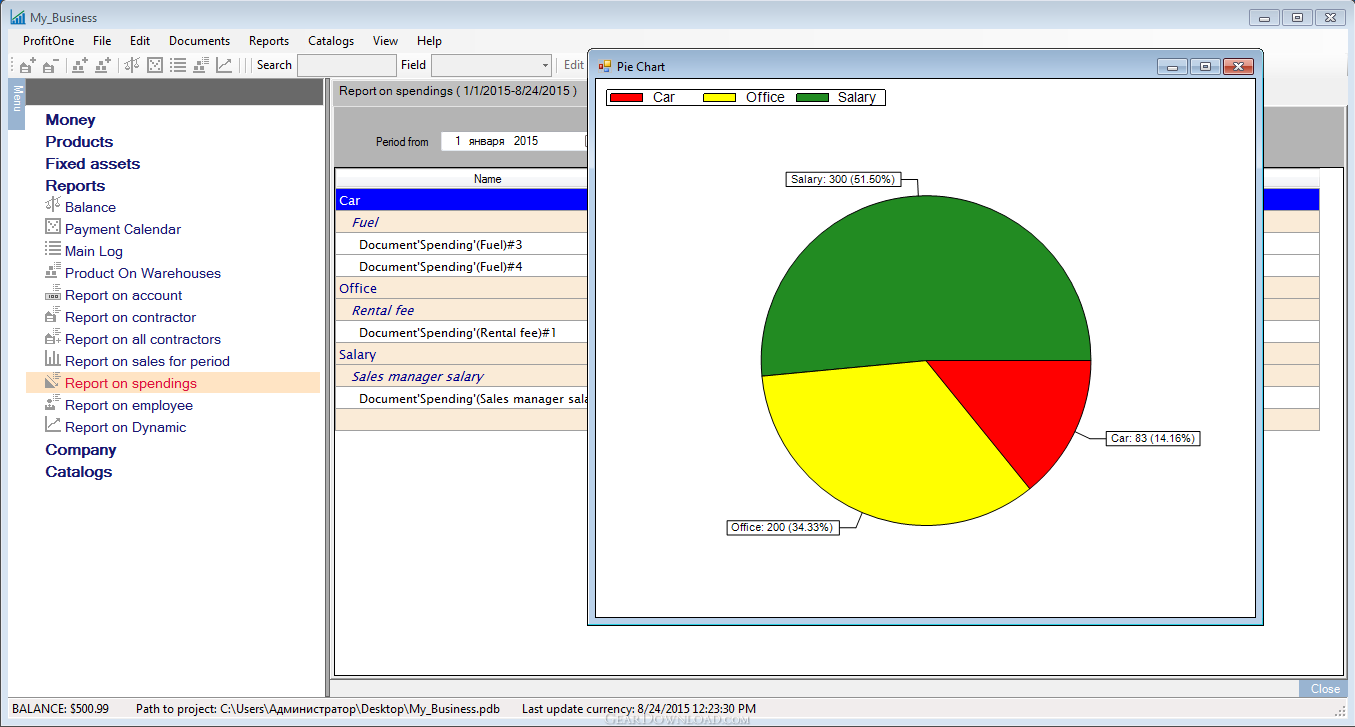Screen dimensions: 1355x727
Task: Expand the Fixed assets sidebar section
Action: pyautogui.click(x=92, y=164)
